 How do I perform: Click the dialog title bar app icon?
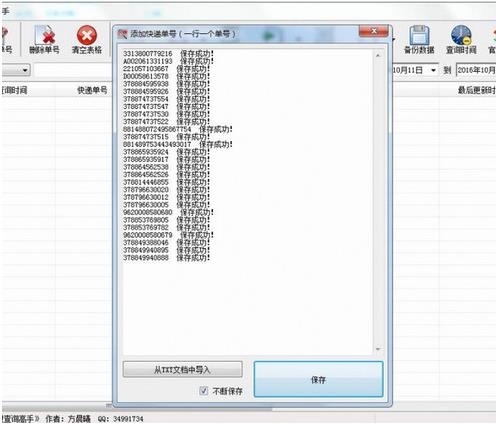pyautogui.click(x=122, y=34)
